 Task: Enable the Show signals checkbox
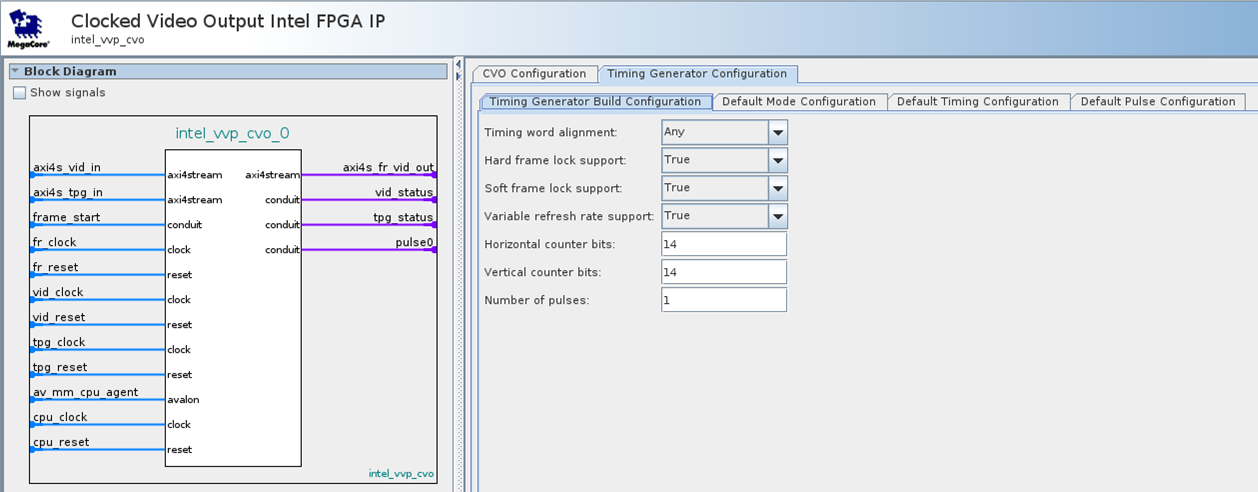(20, 93)
